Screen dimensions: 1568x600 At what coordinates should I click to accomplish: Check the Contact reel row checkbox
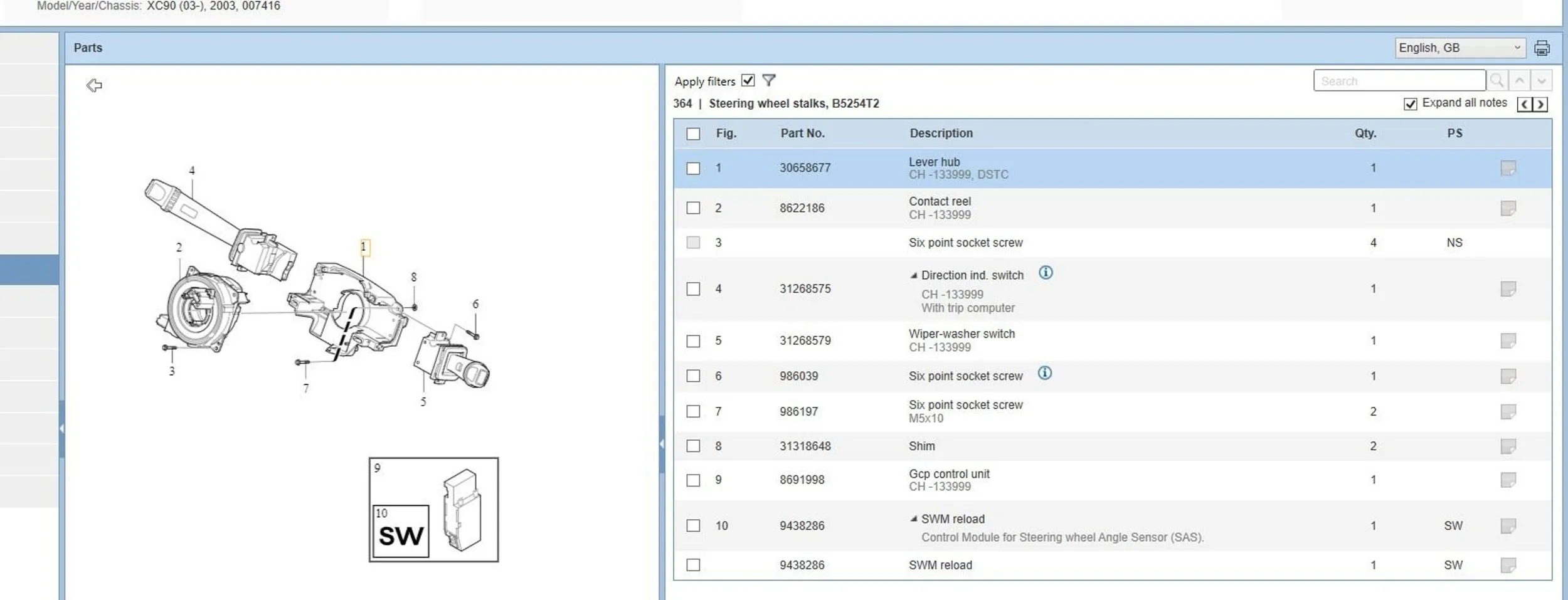tap(693, 208)
